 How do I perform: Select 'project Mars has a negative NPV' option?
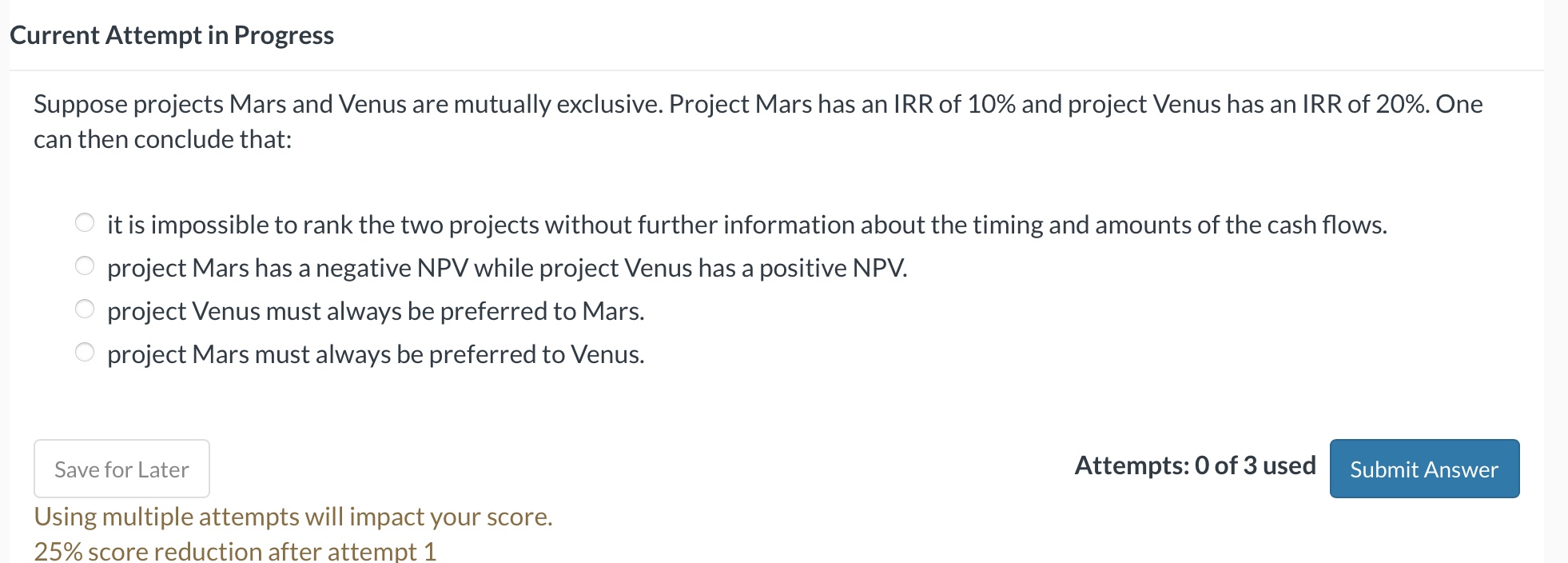tap(85, 266)
